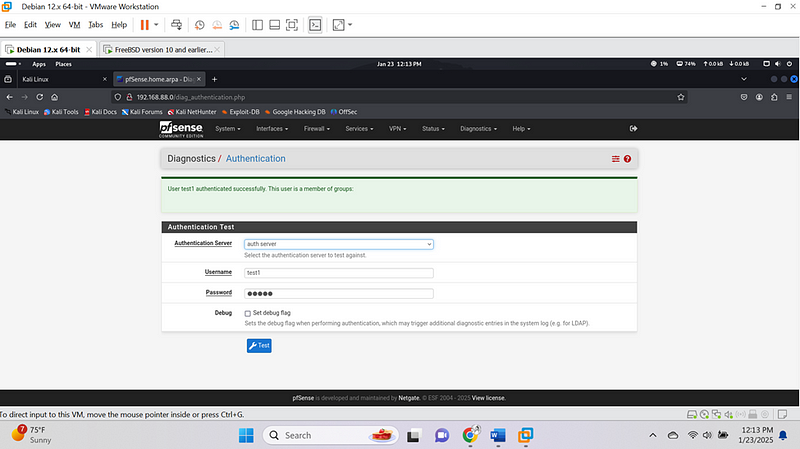The width and height of the screenshot is (800, 449).
Task: Click the URL address bar
Action: 398,97
